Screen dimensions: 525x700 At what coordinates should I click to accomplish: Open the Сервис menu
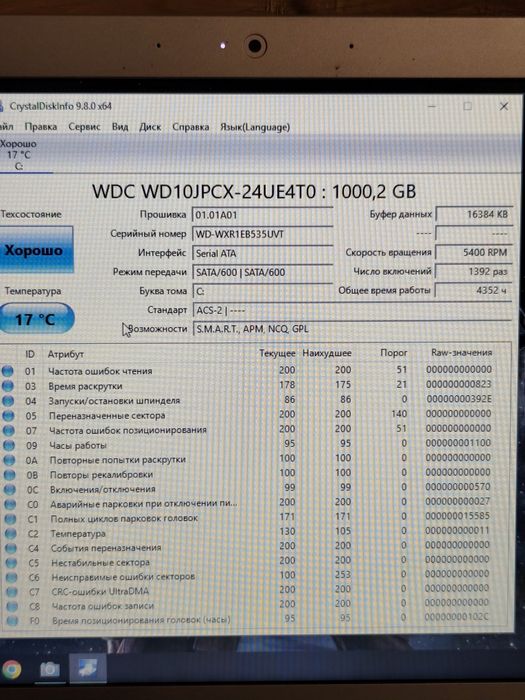84,127
